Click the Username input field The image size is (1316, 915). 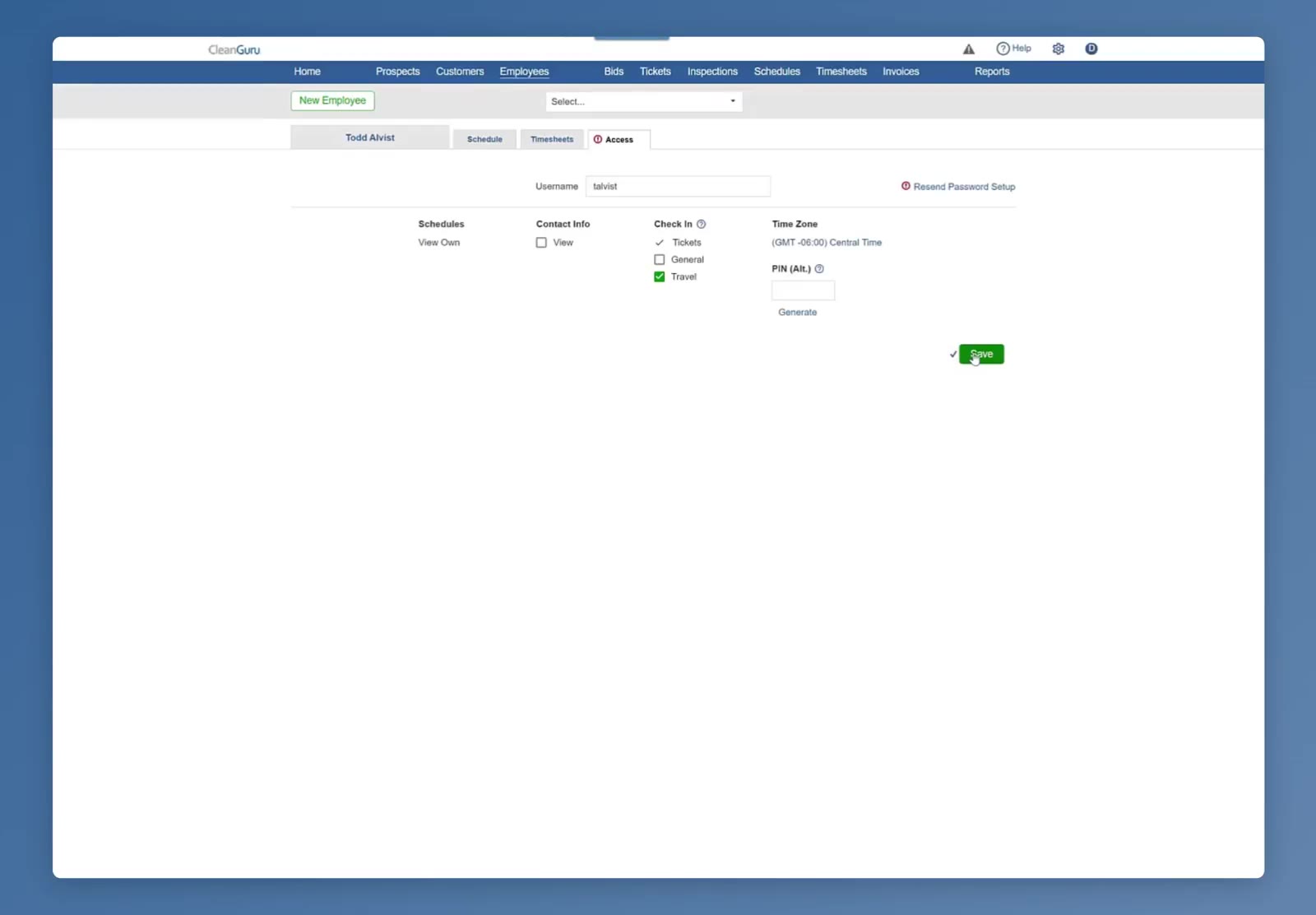(678, 186)
